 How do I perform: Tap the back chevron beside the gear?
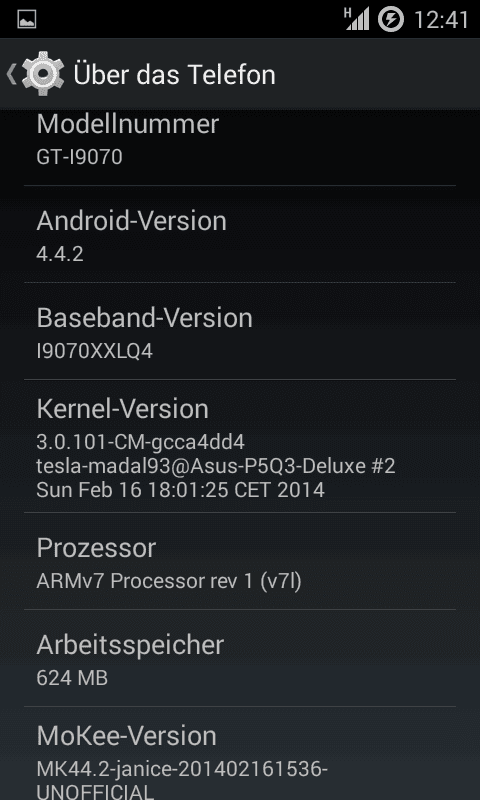tap(11, 74)
